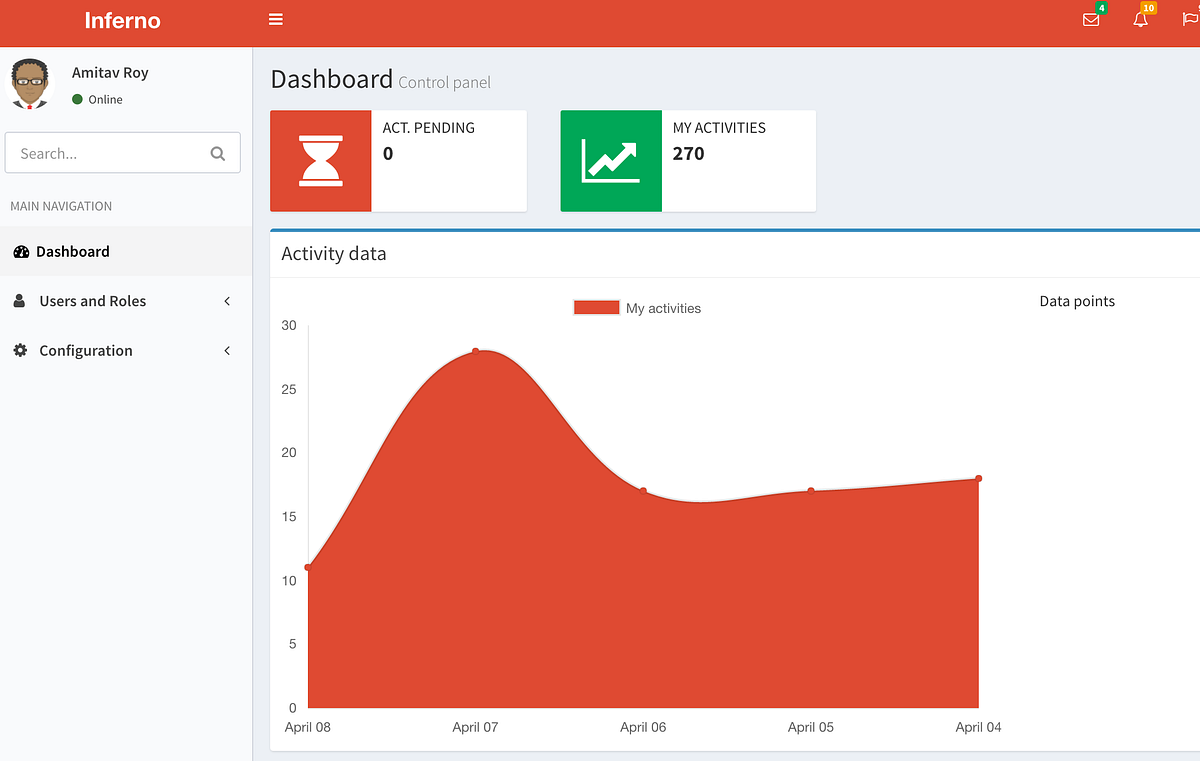Select the Users and Roles person icon
This screenshot has height=761, width=1200.
pos(19,300)
